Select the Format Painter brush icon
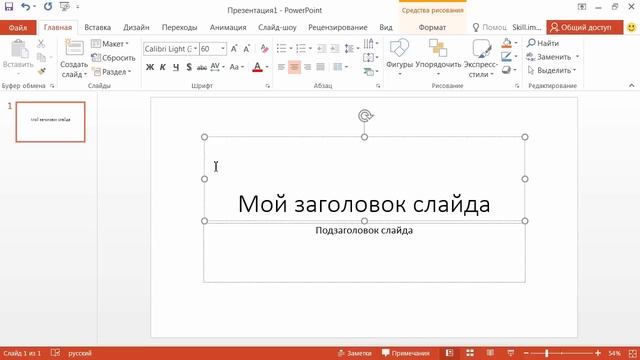640x360 pixels. click(x=41, y=71)
